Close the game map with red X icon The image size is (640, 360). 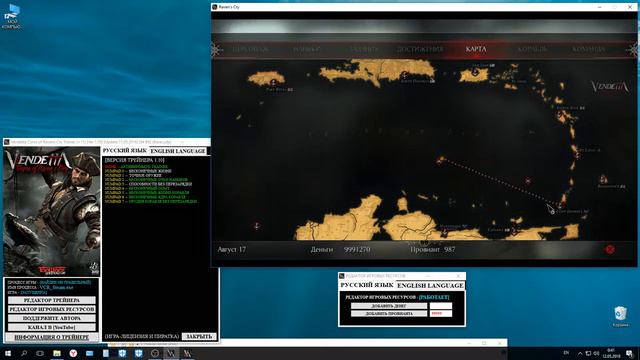[610, 249]
